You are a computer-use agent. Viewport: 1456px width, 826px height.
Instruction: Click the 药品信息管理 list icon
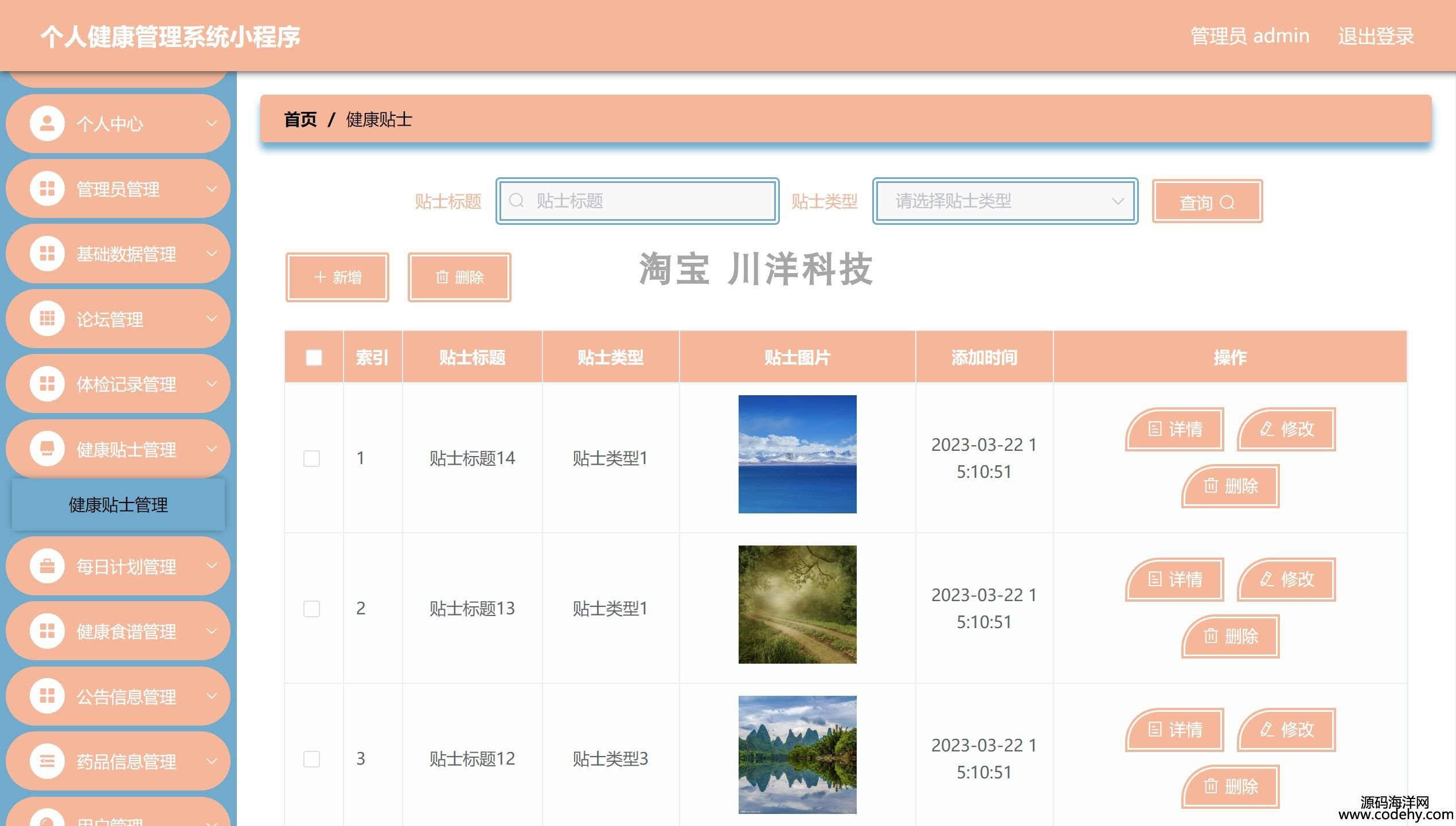pos(47,762)
